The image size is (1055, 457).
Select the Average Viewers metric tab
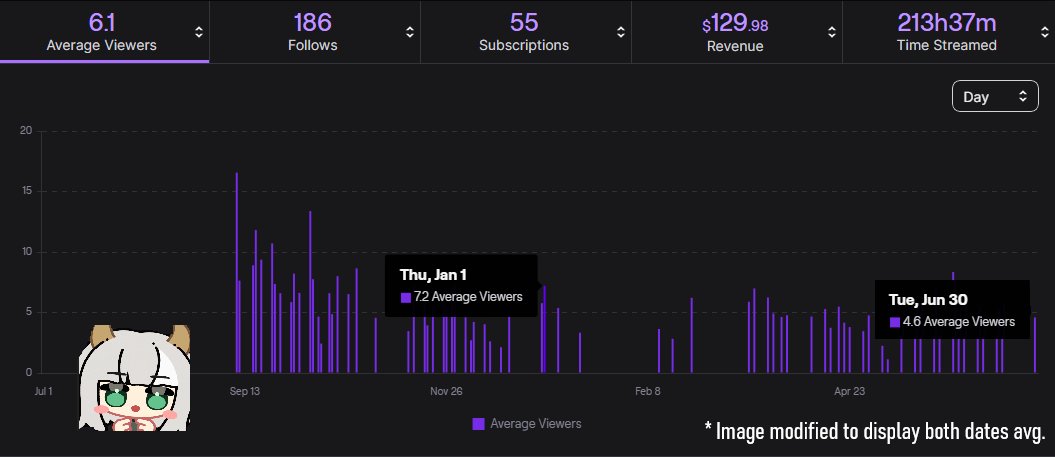tap(104, 32)
